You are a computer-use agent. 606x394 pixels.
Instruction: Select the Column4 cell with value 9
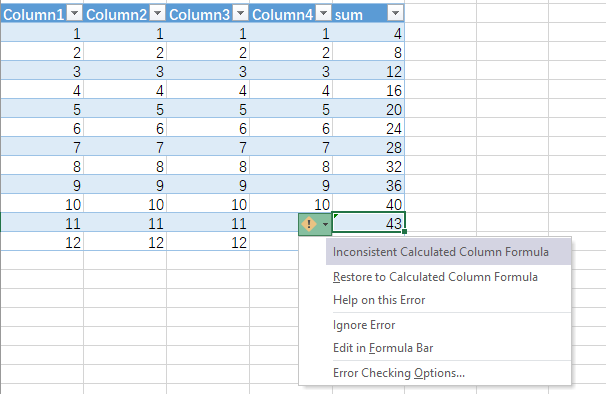291,185
